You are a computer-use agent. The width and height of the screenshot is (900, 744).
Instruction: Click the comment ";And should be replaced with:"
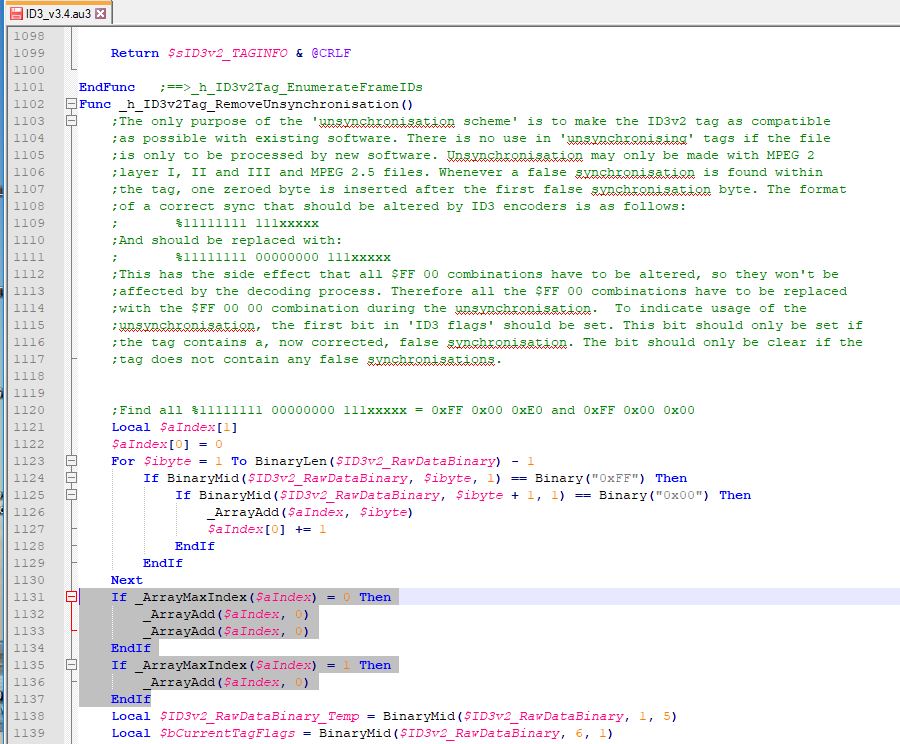[227, 240]
